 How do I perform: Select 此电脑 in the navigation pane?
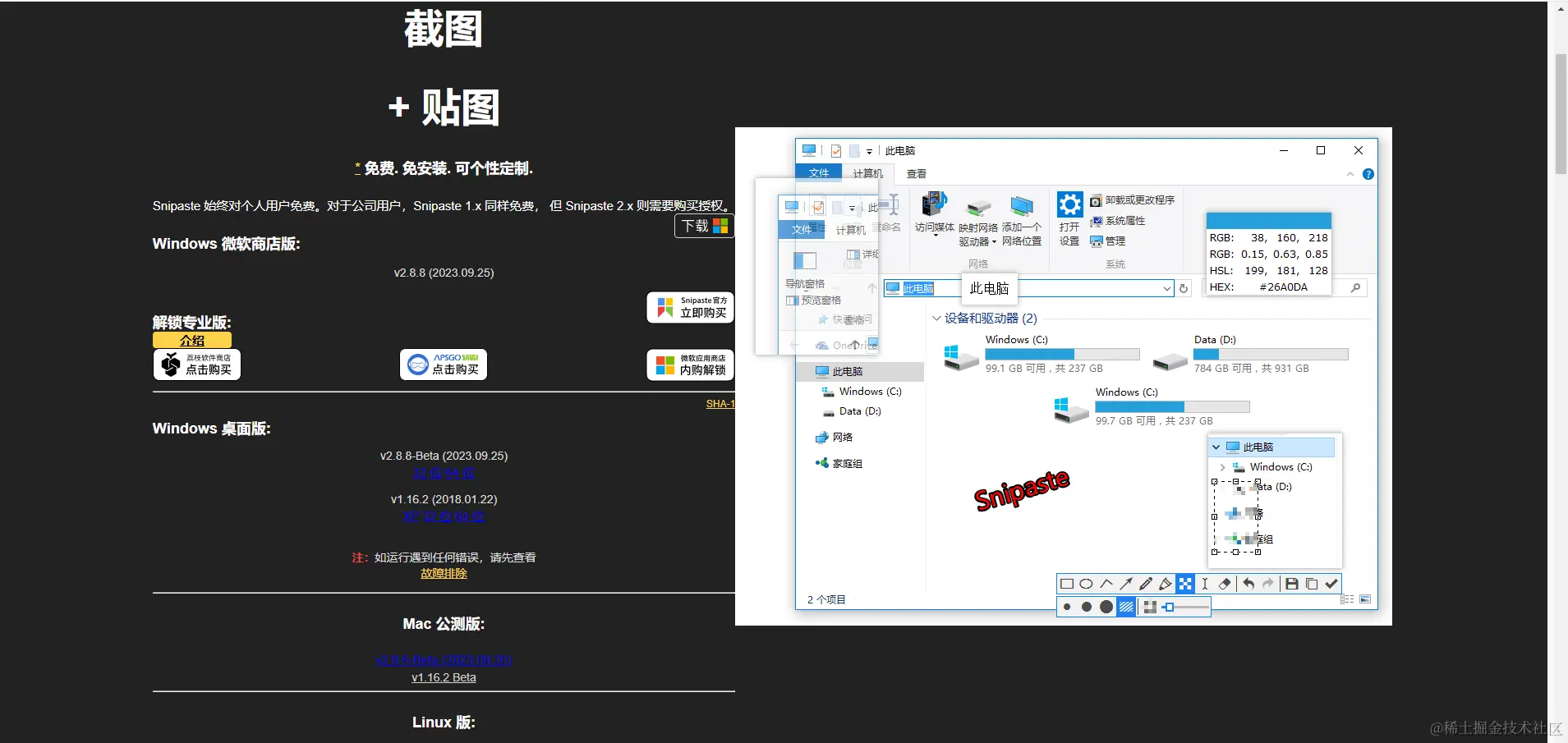tap(860, 372)
